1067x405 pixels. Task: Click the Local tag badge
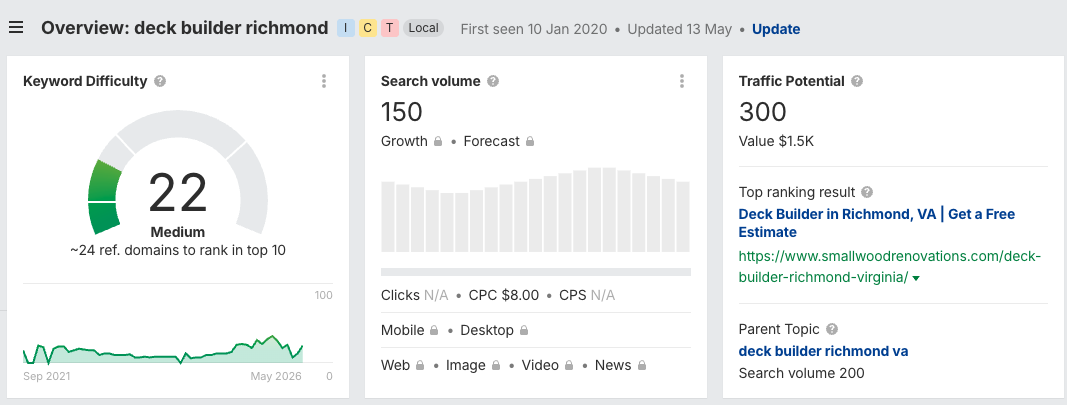[423, 28]
